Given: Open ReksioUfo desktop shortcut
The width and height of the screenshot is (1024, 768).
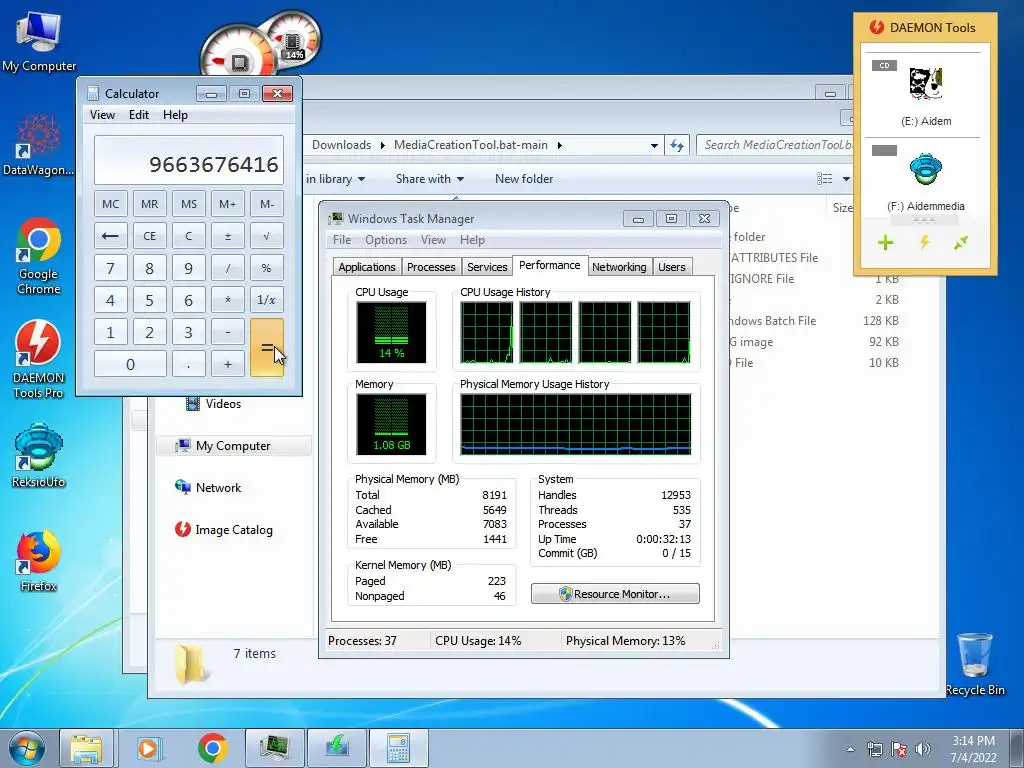Looking at the screenshot, I should pos(39,456).
